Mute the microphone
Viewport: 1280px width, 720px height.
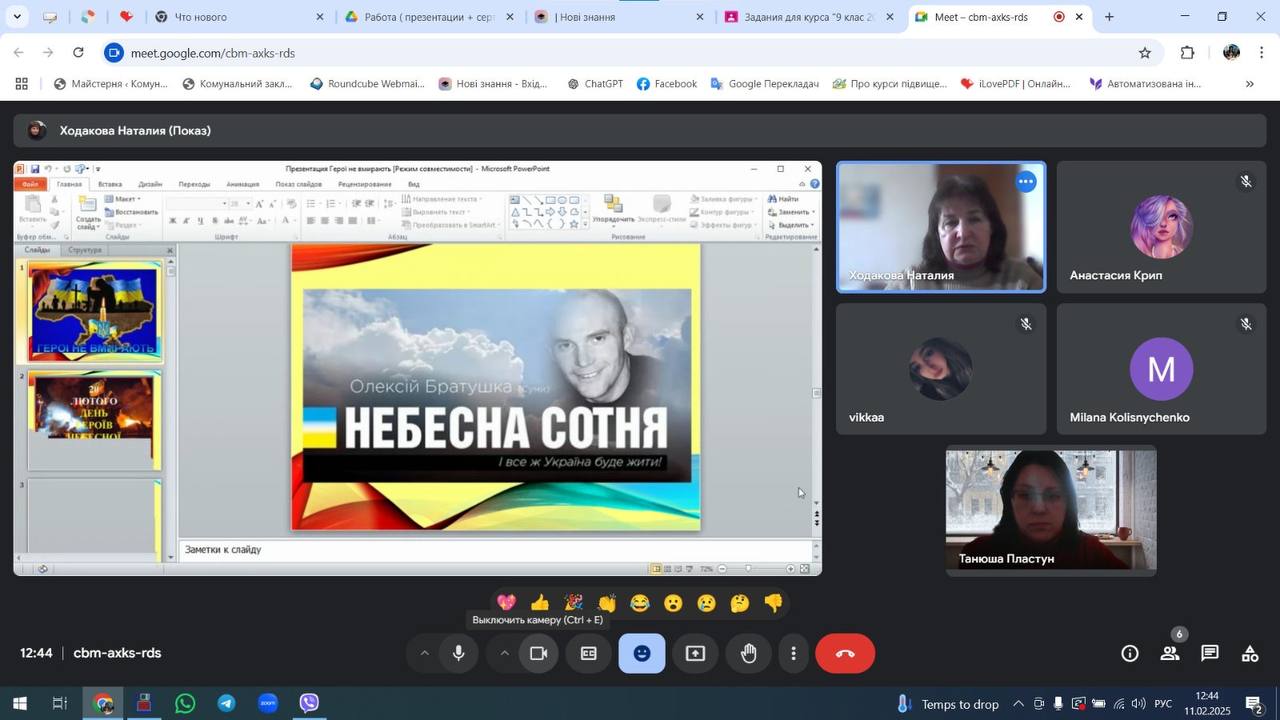pos(459,654)
